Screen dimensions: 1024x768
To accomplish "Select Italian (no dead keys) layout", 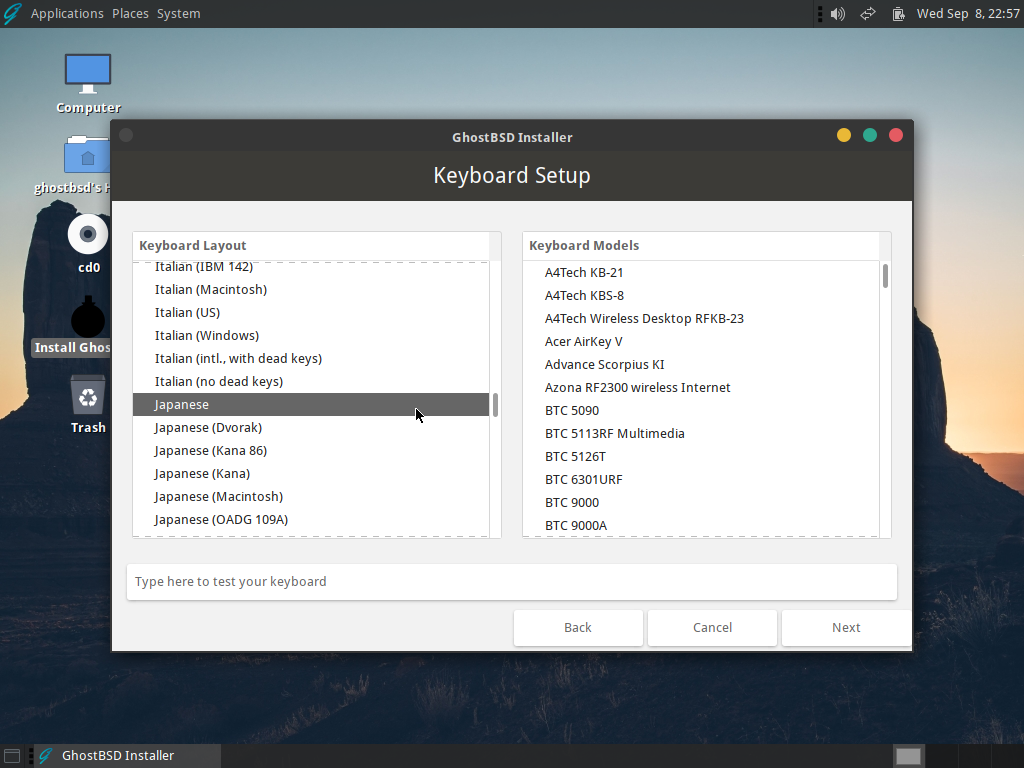I will 311,381.
